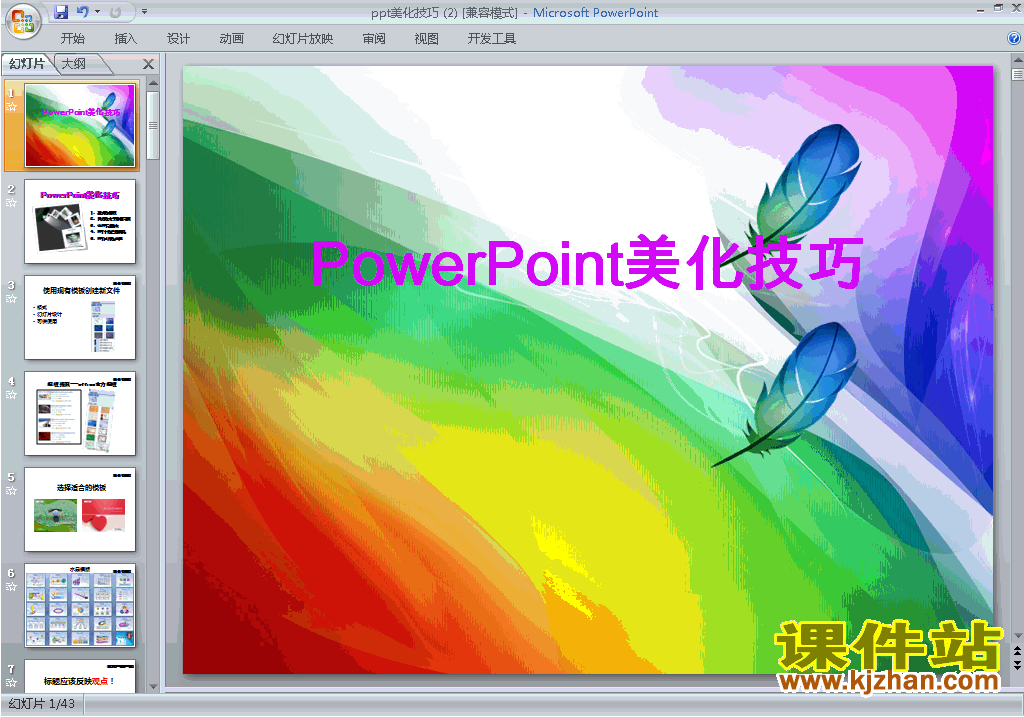Click the animation star under slide 2

(11, 203)
